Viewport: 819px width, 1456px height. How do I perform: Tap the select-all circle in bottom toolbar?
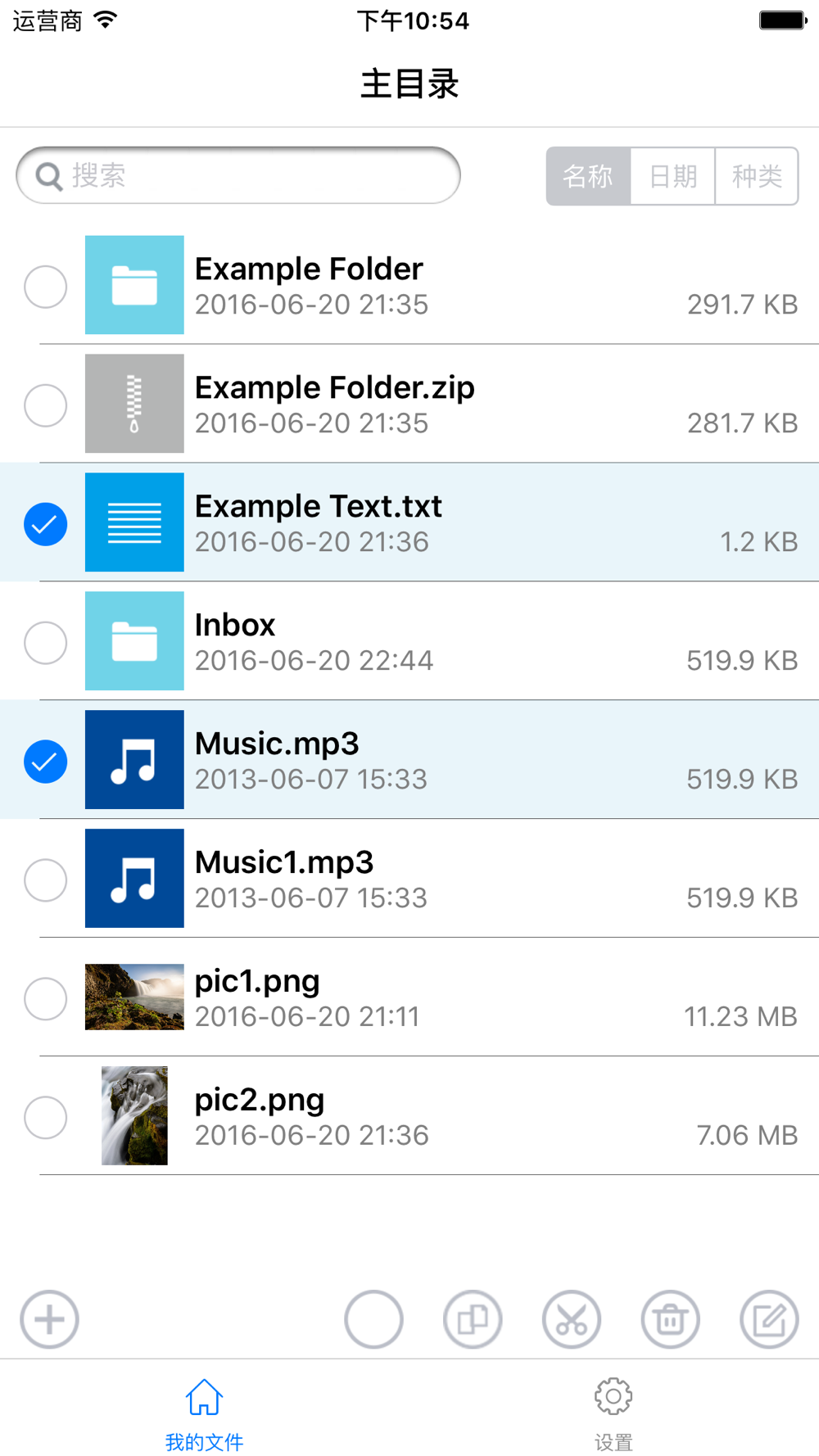[373, 1319]
